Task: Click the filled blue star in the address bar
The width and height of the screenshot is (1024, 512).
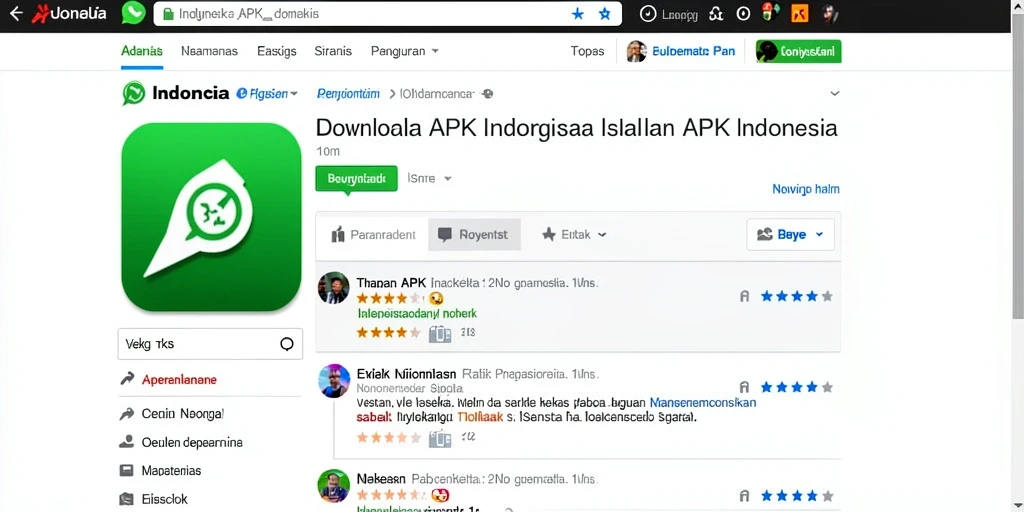Action: [577, 14]
